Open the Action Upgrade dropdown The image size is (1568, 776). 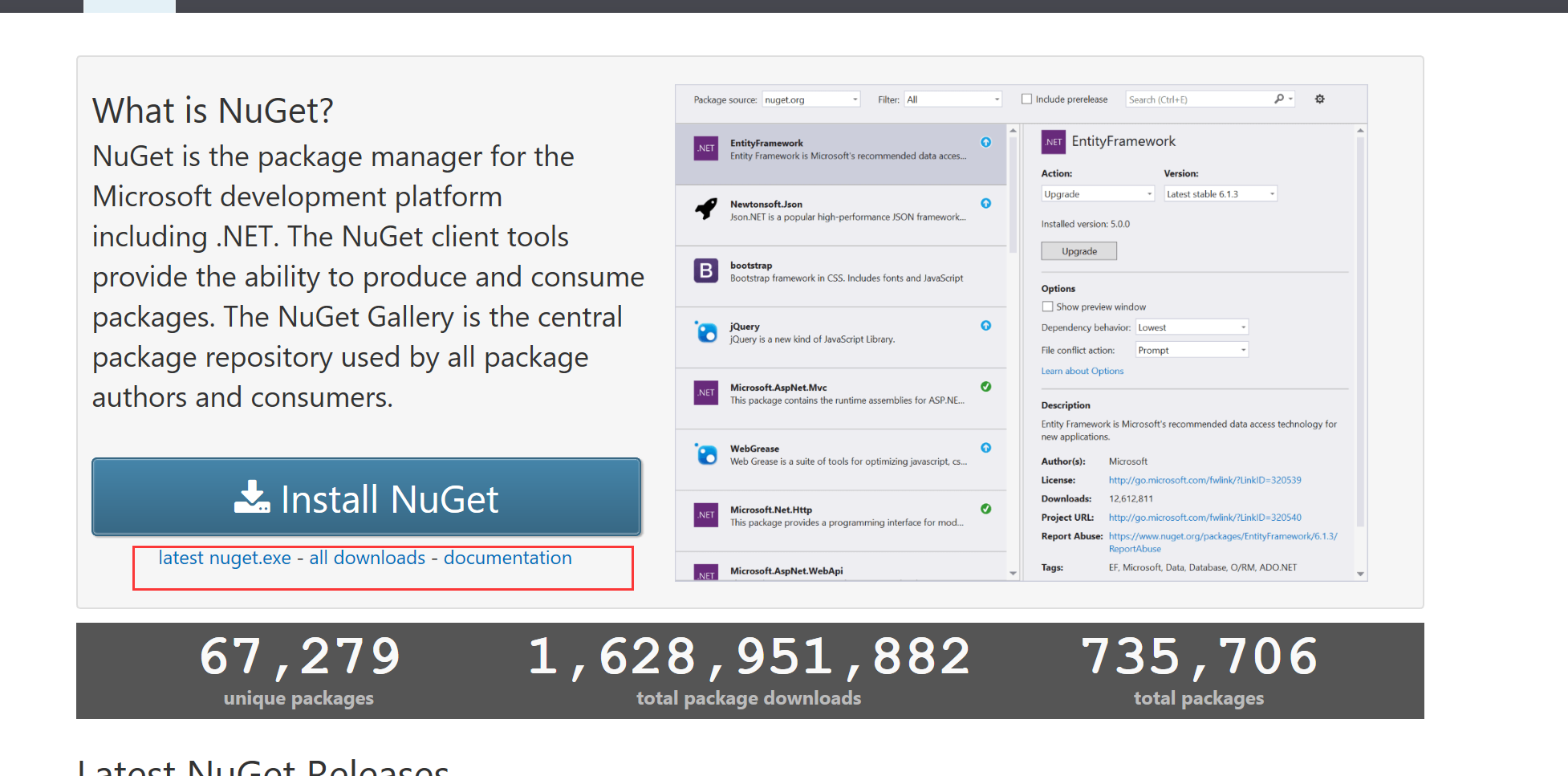point(1098,194)
